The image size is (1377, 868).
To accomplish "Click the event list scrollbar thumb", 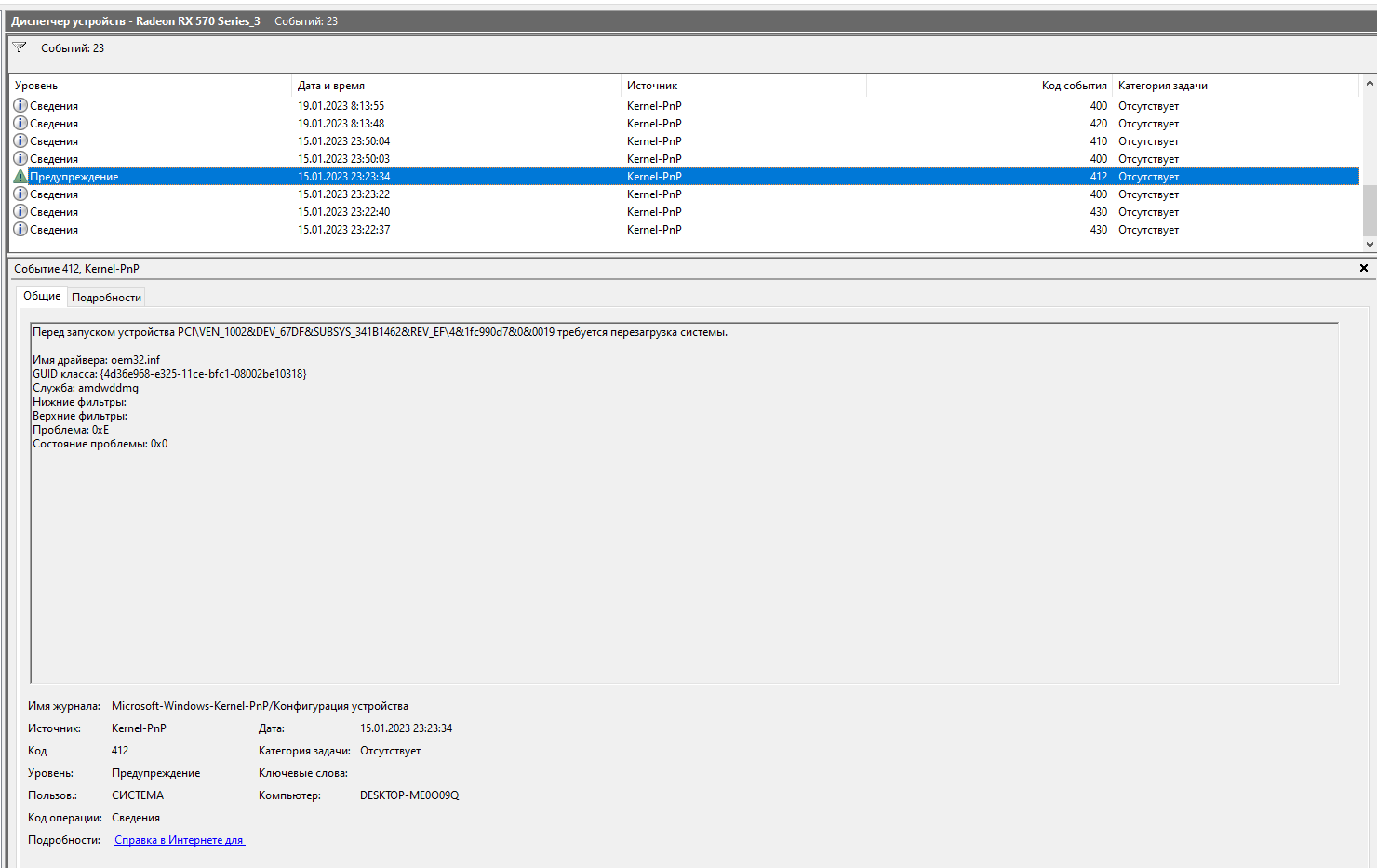I will [1370, 210].
